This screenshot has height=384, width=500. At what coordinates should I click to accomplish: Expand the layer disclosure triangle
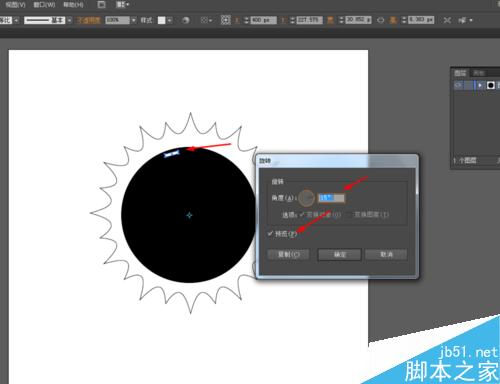tap(479, 85)
